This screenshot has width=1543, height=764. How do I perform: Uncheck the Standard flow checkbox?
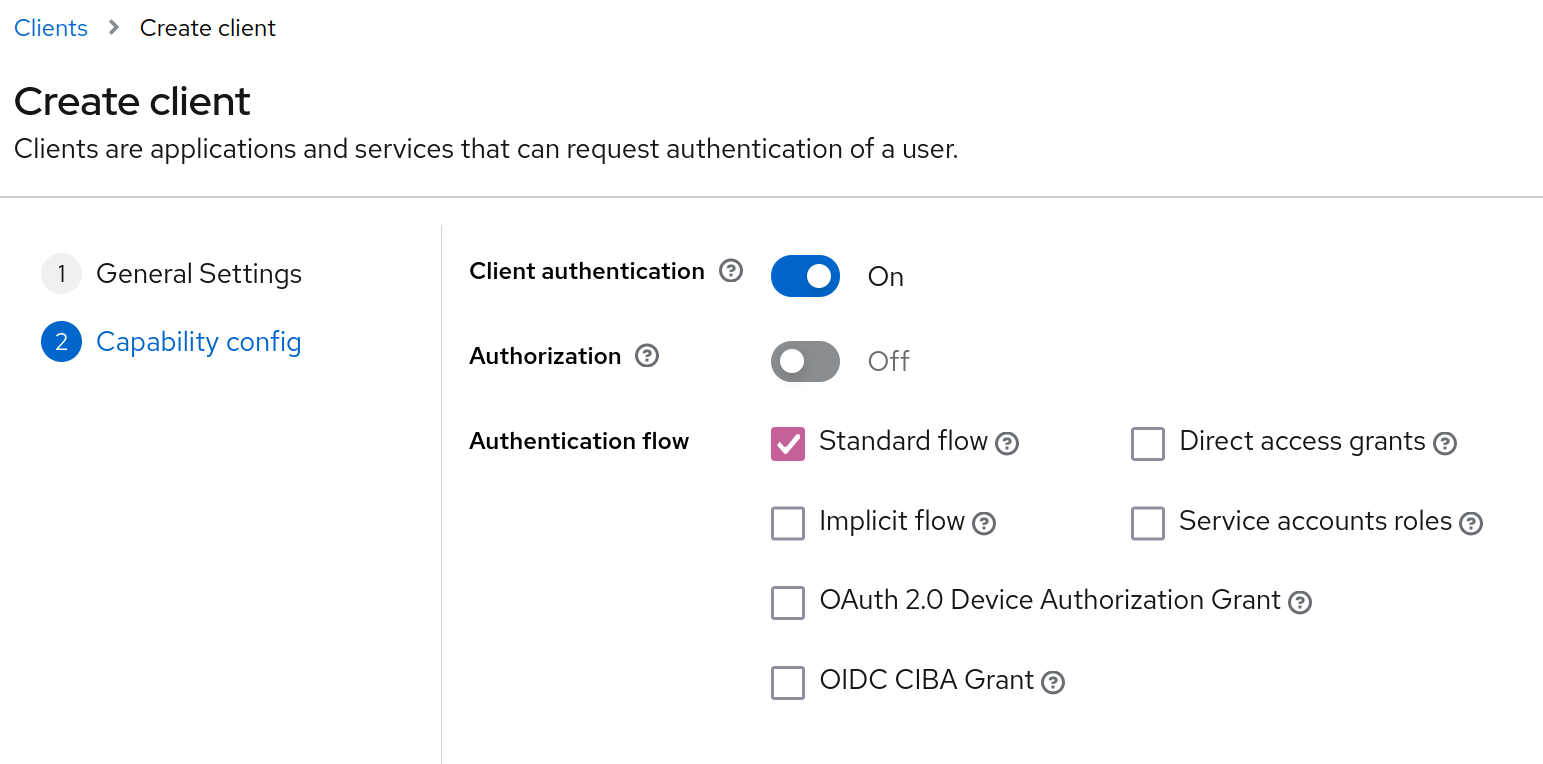tap(788, 444)
